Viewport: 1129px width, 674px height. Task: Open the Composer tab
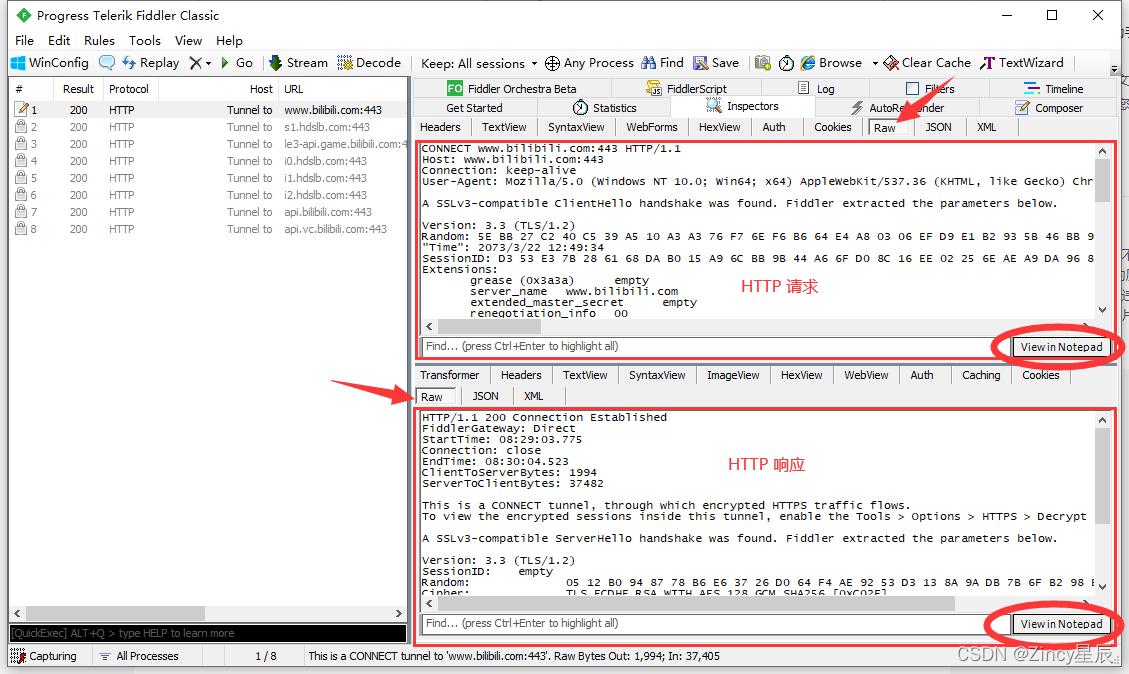coord(1048,108)
